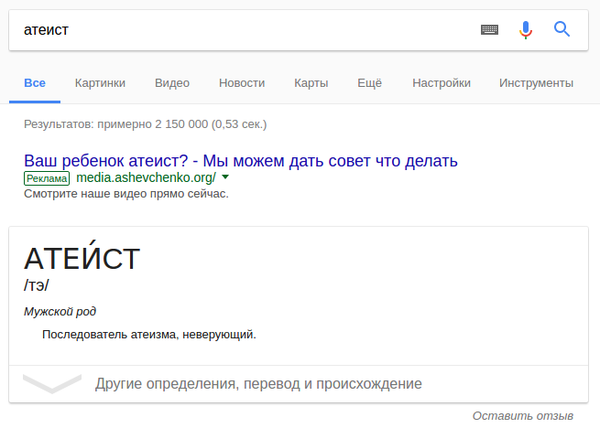This screenshot has width=600, height=428.
Task: Click the Реклама label badge
Action: tap(47, 179)
